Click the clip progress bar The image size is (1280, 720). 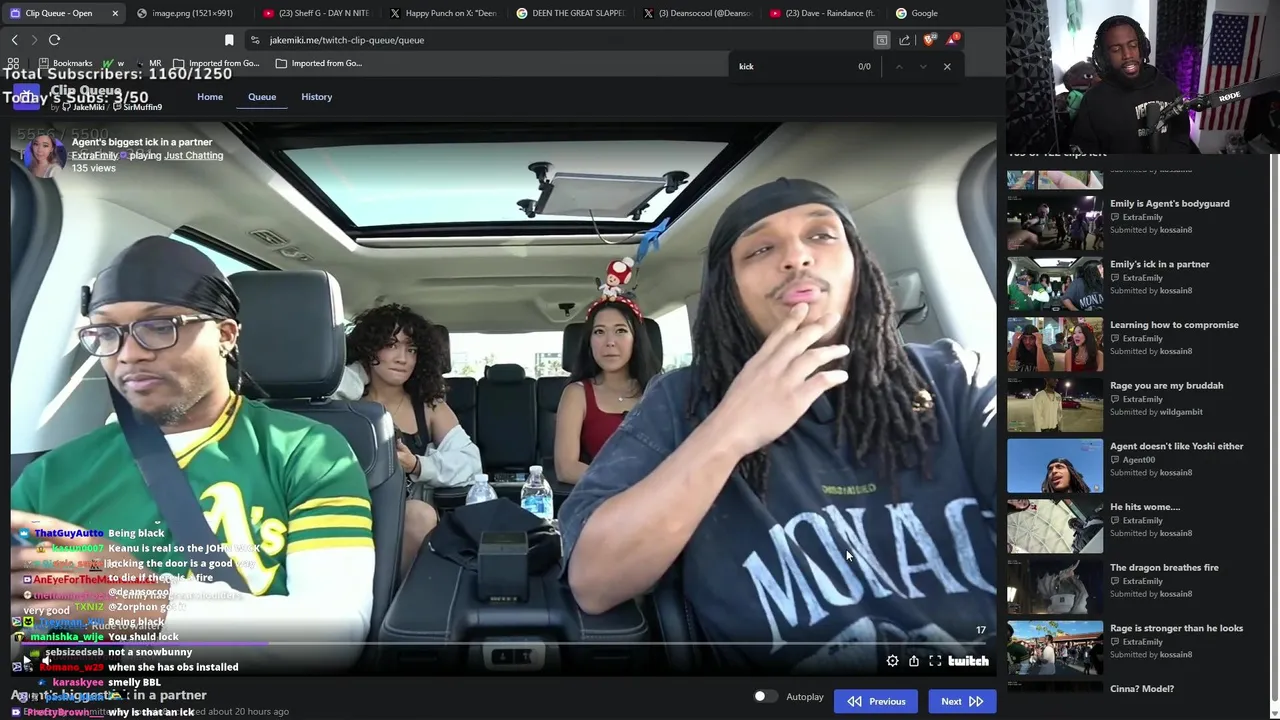503,645
